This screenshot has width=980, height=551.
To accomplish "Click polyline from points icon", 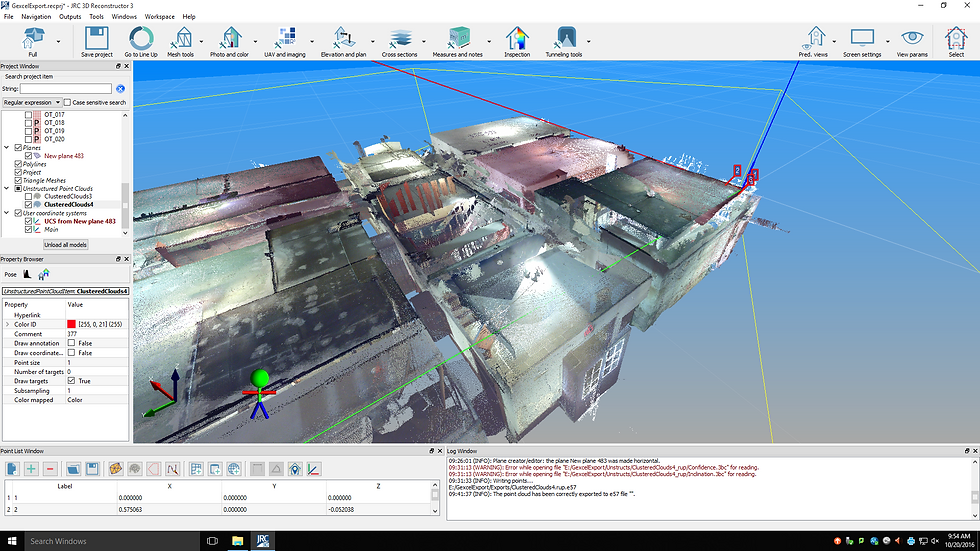I will (x=173, y=469).
